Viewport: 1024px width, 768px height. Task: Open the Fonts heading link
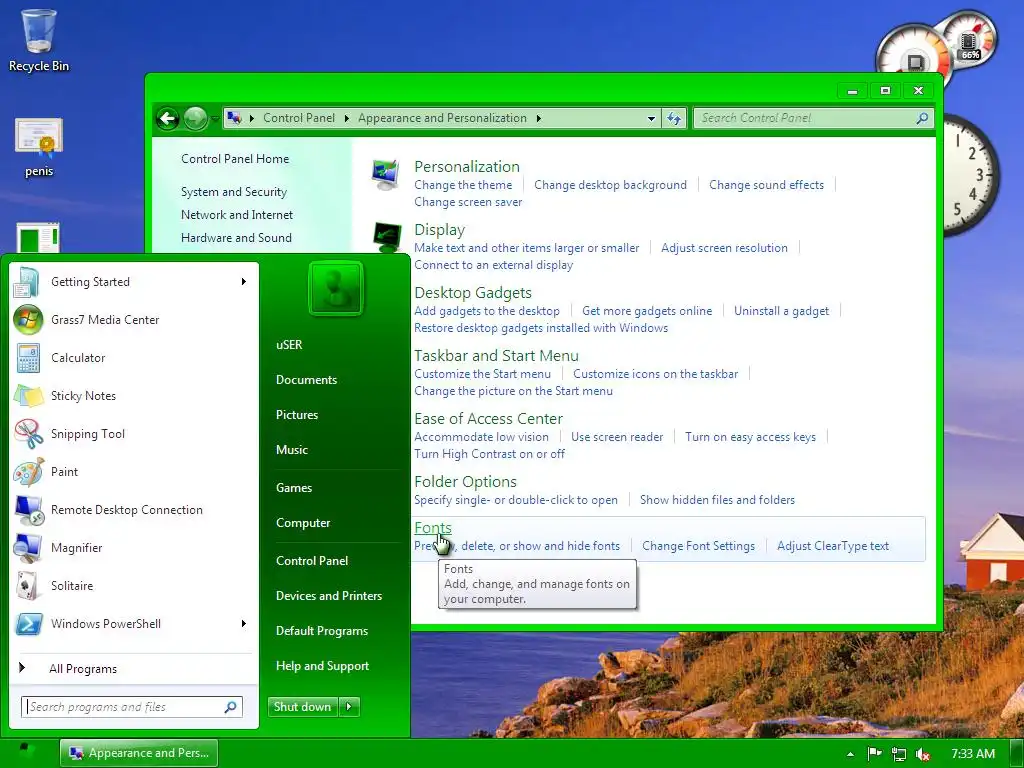click(x=433, y=528)
